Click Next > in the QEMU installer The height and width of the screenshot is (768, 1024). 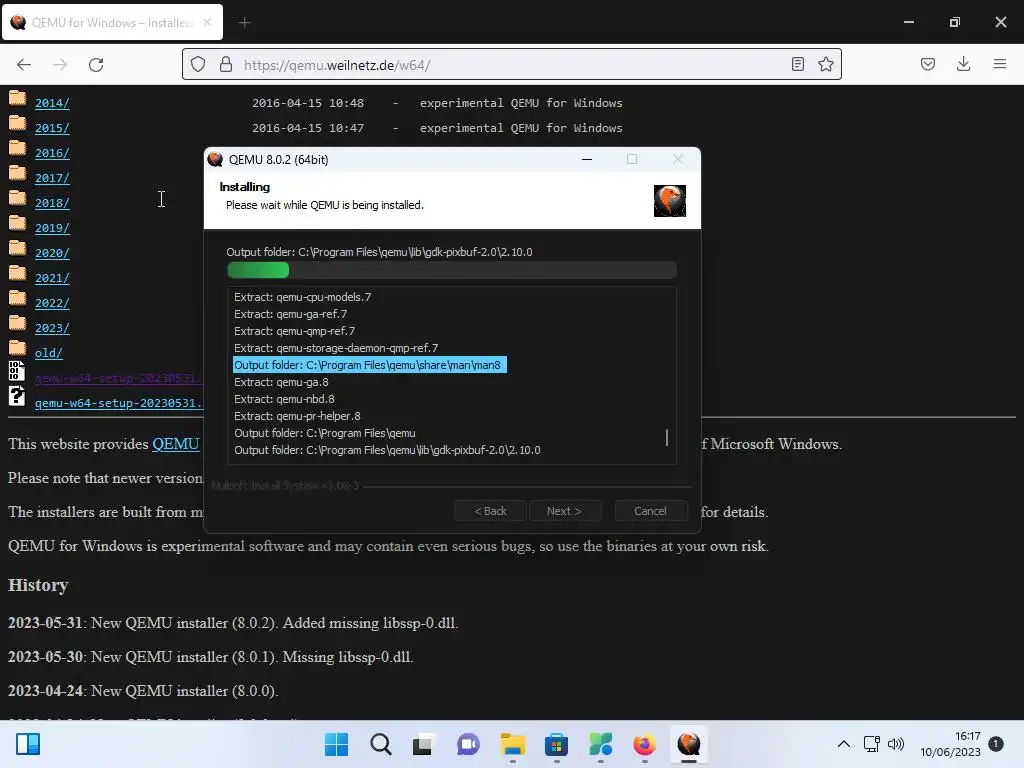coord(564,511)
